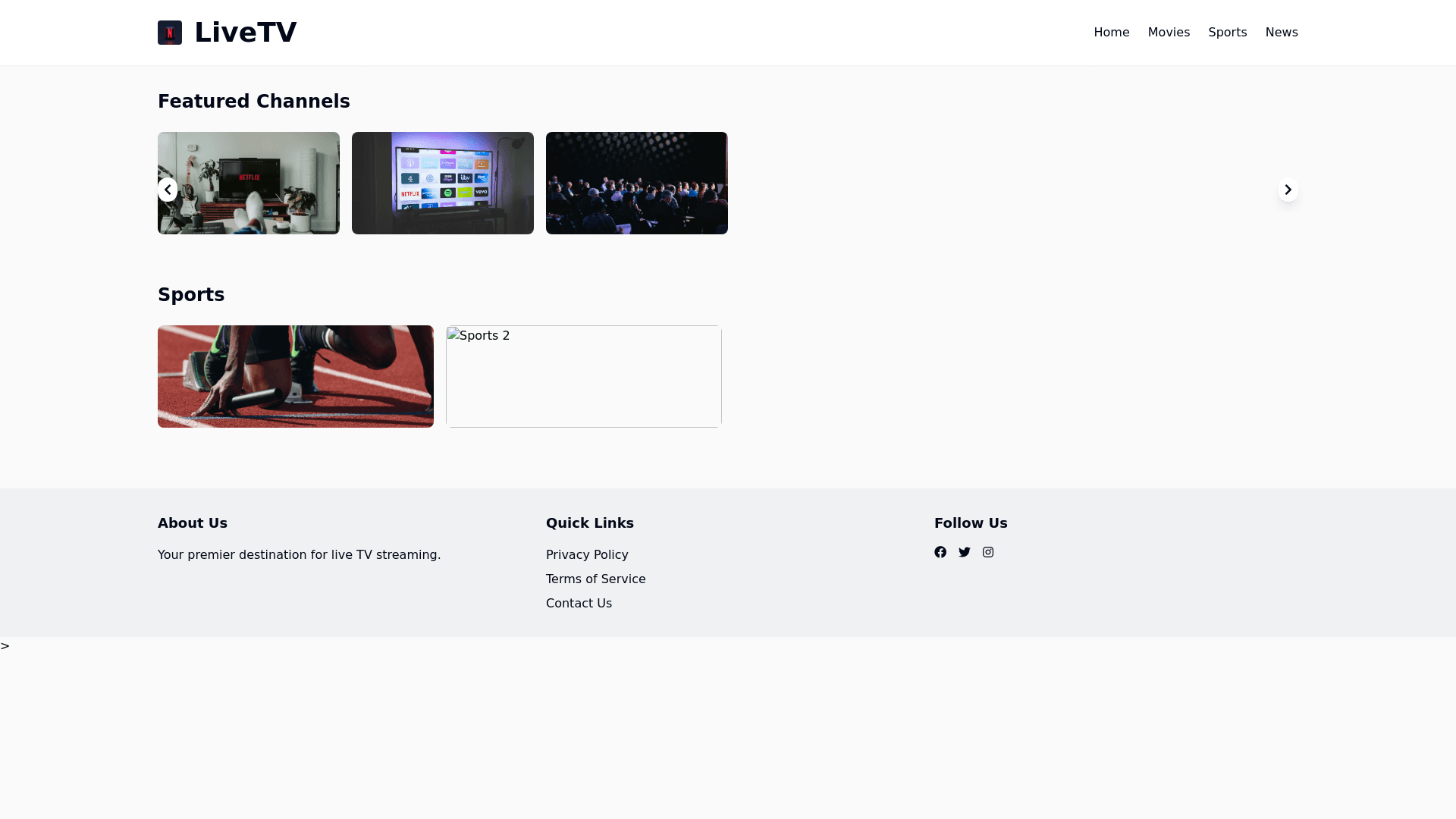
Task: Open Terms of Service link
Action: click(595, 579)
